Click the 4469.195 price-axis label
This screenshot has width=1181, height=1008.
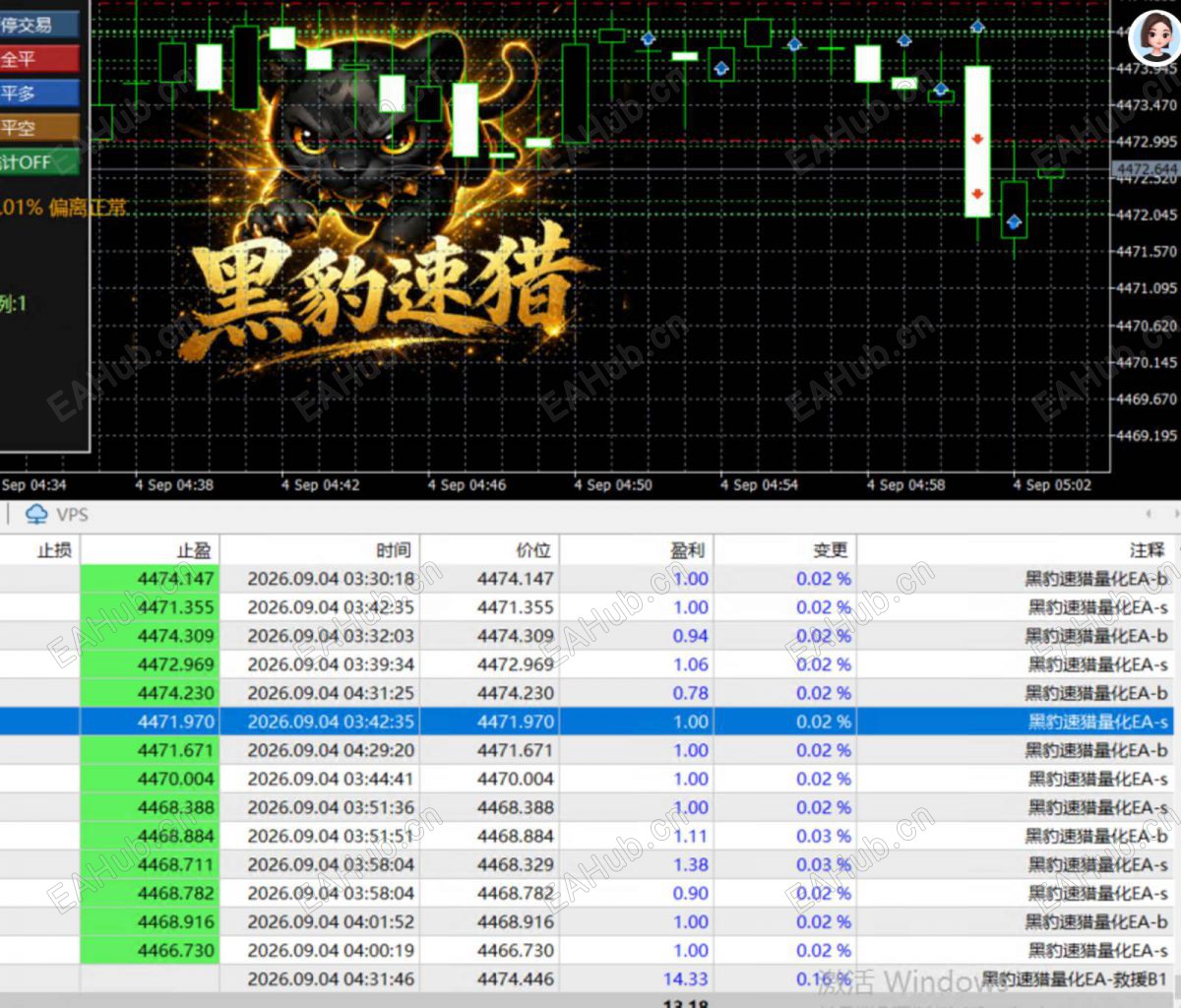point(1148,435)
